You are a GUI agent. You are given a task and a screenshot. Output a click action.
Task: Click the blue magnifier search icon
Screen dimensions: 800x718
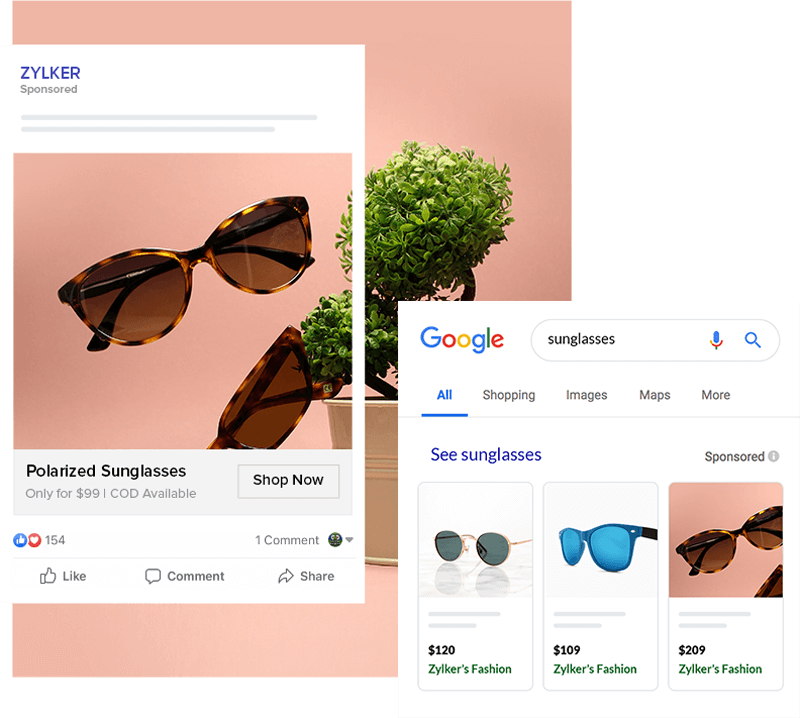[753, 340]
